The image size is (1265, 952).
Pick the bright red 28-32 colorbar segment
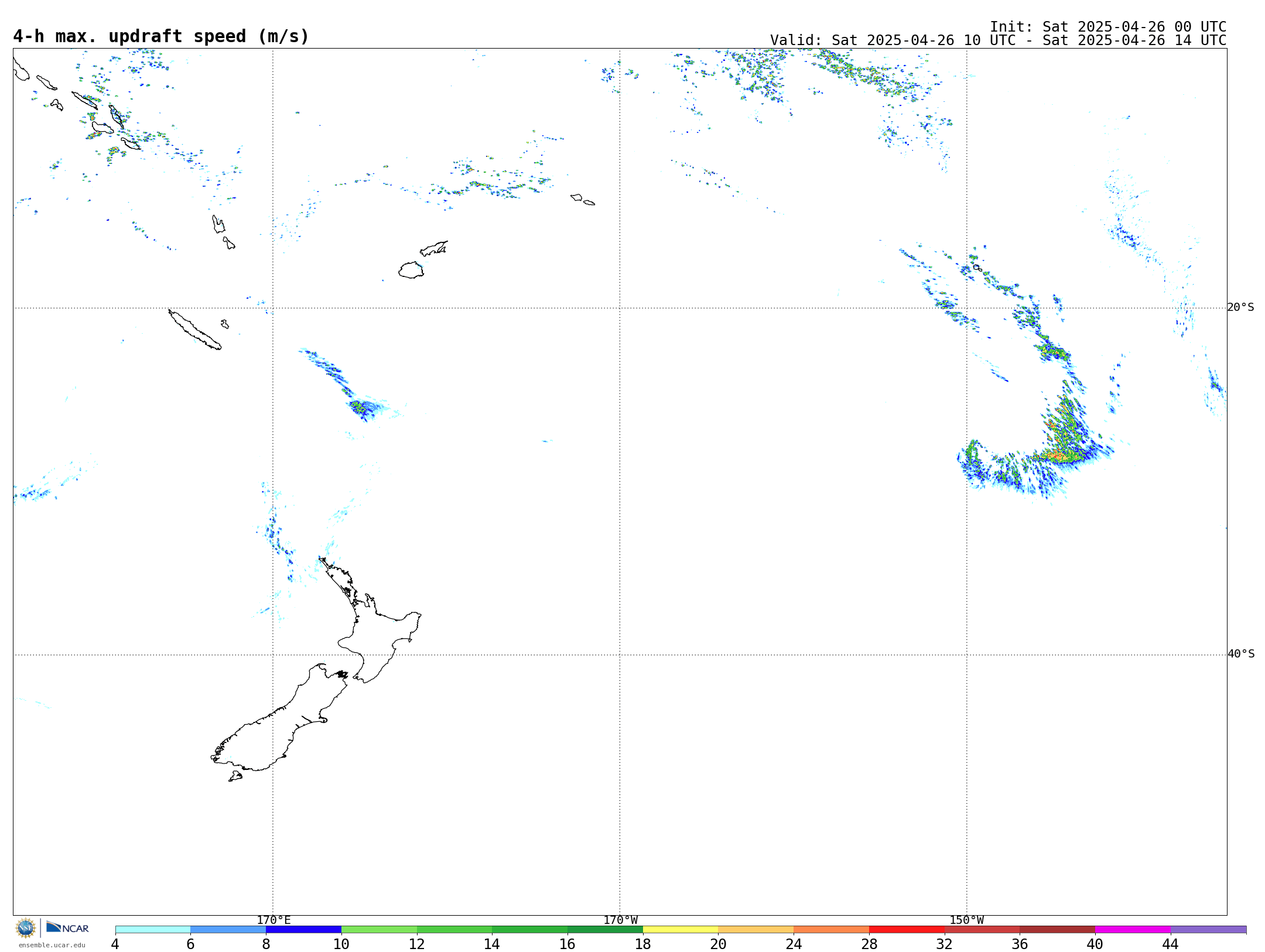[906, 930]
